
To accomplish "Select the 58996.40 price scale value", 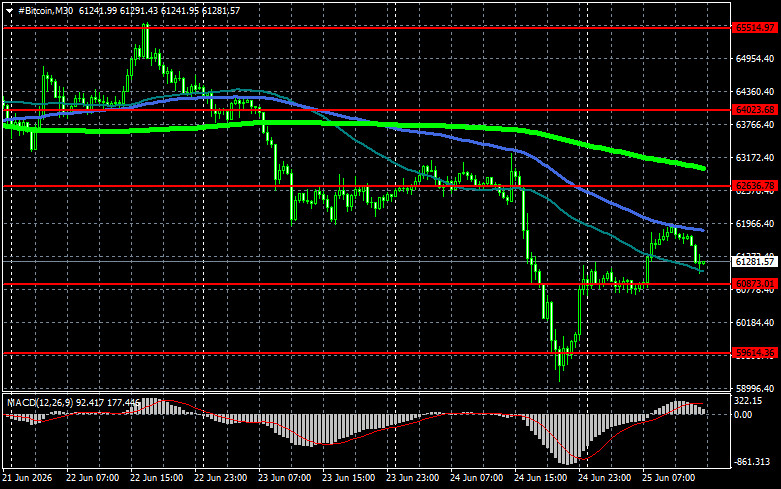I will (x=755, y=388).
